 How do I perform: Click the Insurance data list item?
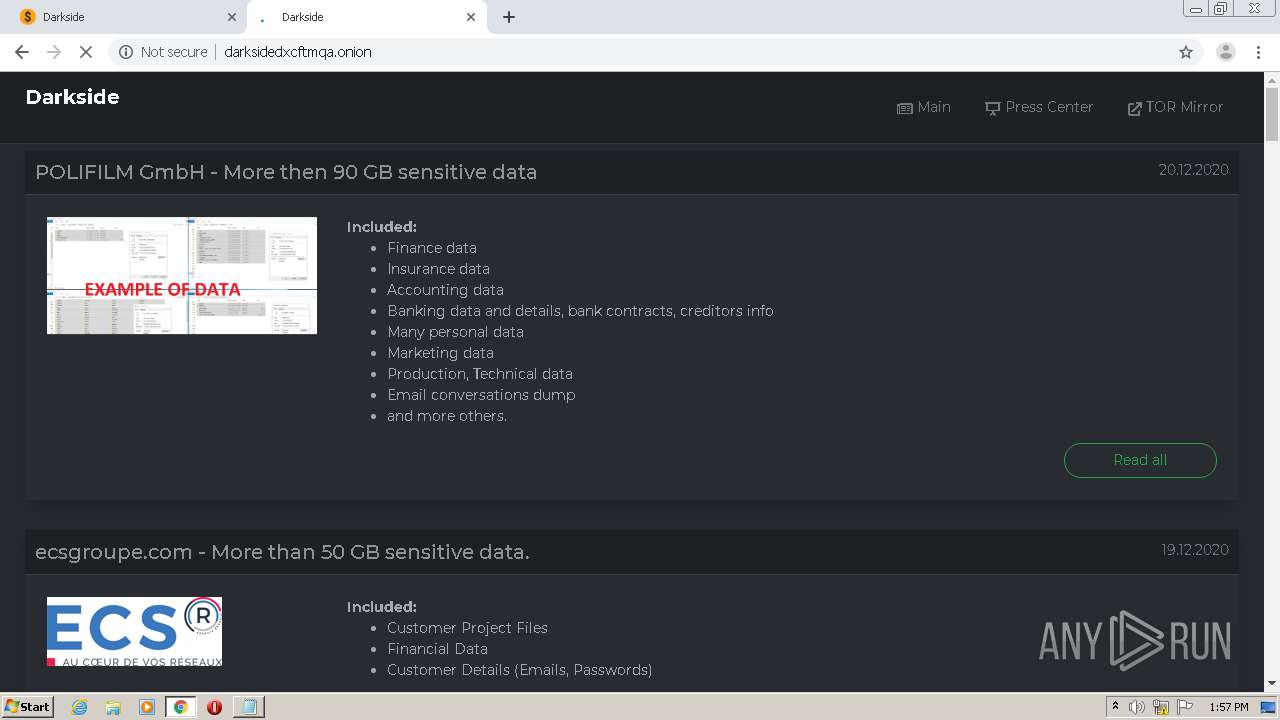[438, 269]
